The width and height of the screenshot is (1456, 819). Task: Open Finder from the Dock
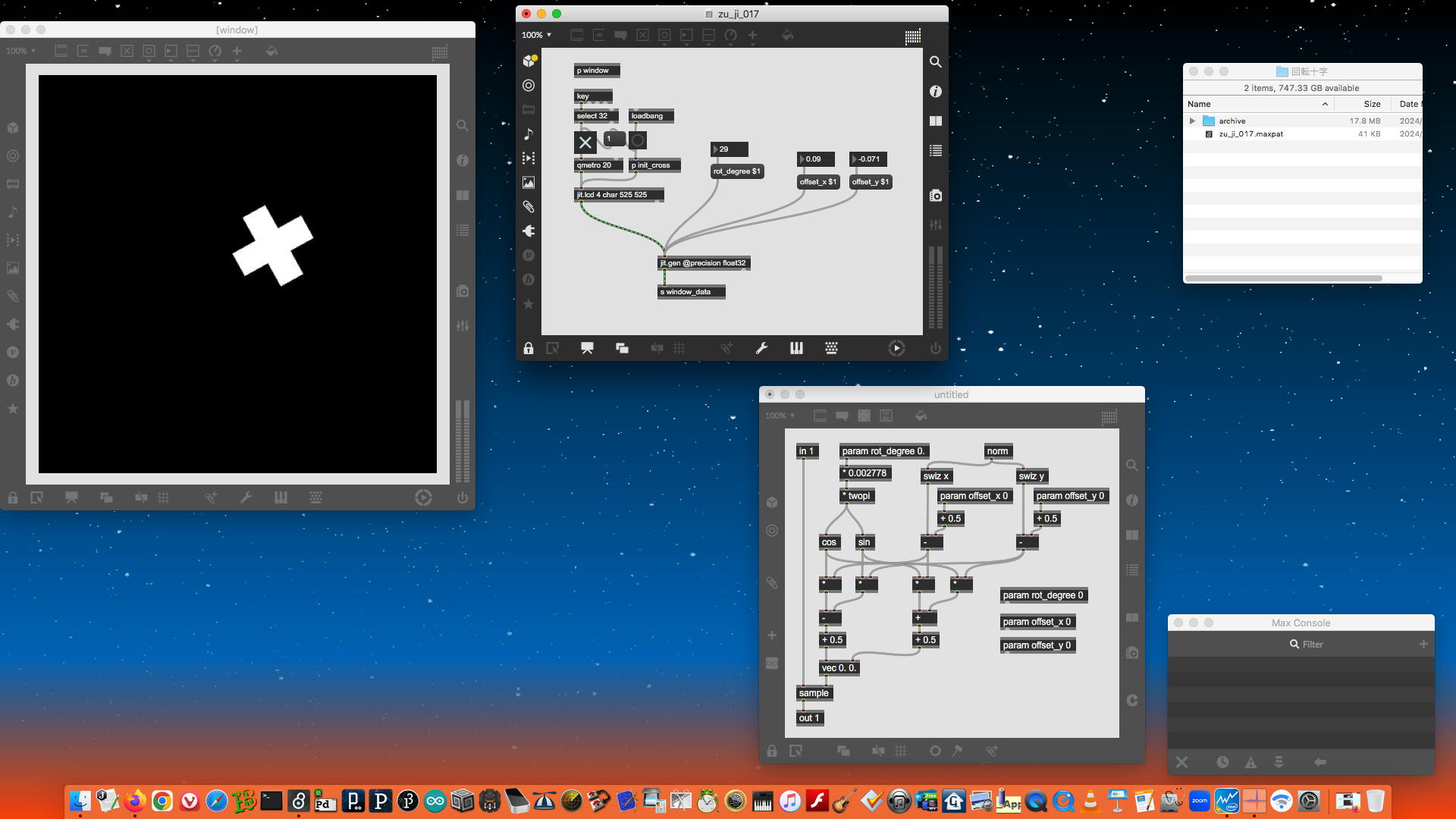(x=80, y=801)
